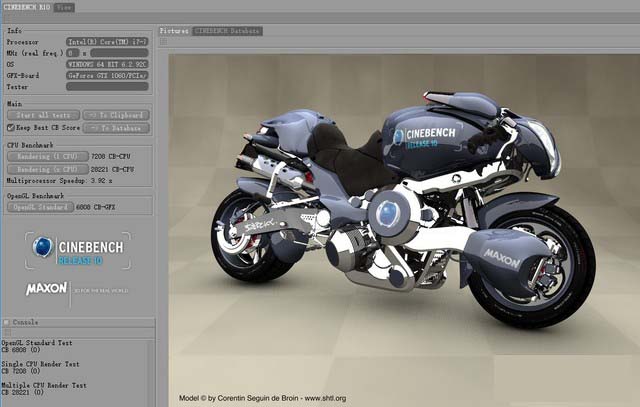
Task: Click the CPU Benchmark section heading
Action: click(x=30, y=145)
